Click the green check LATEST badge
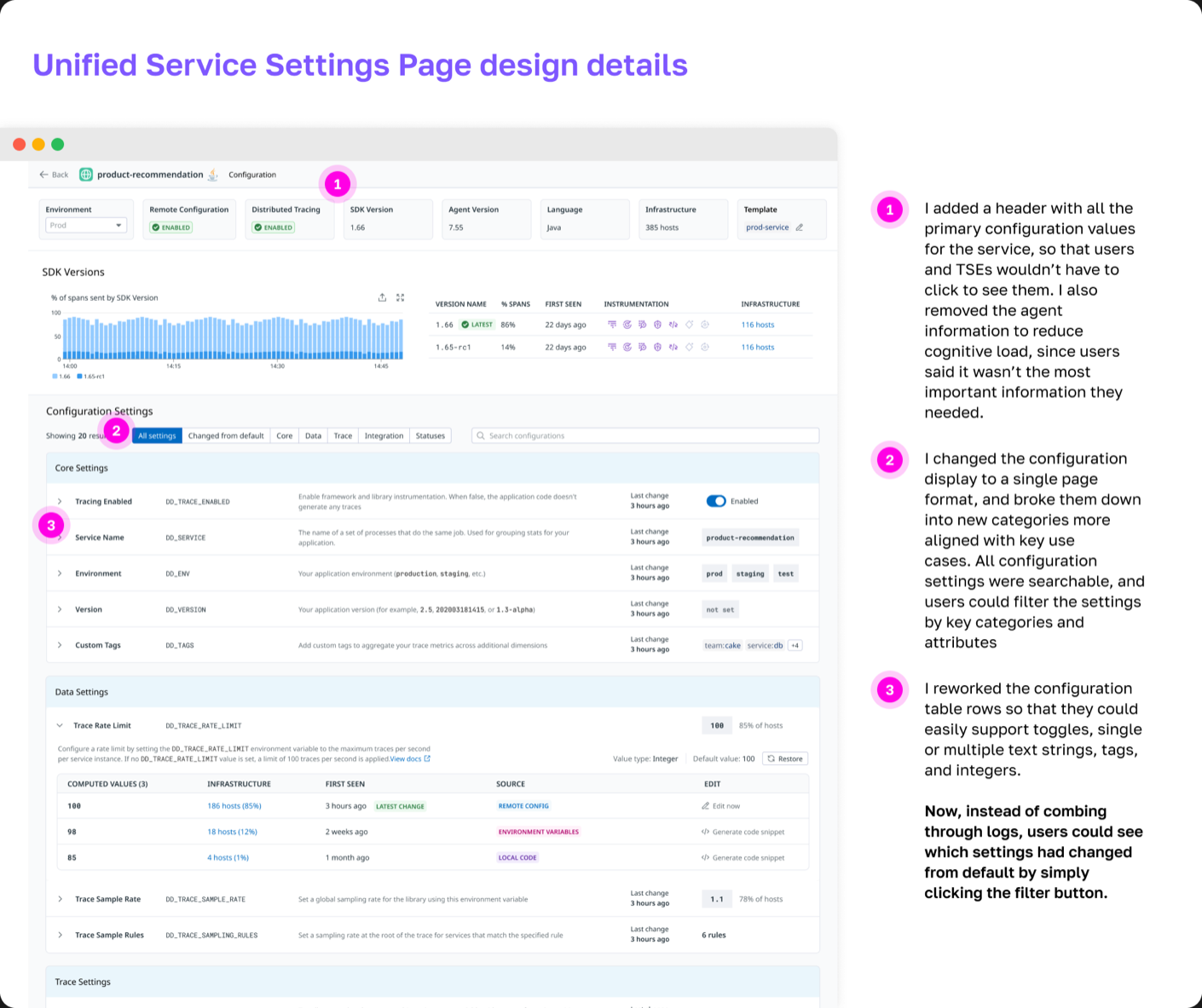 (x=477, y=325)
